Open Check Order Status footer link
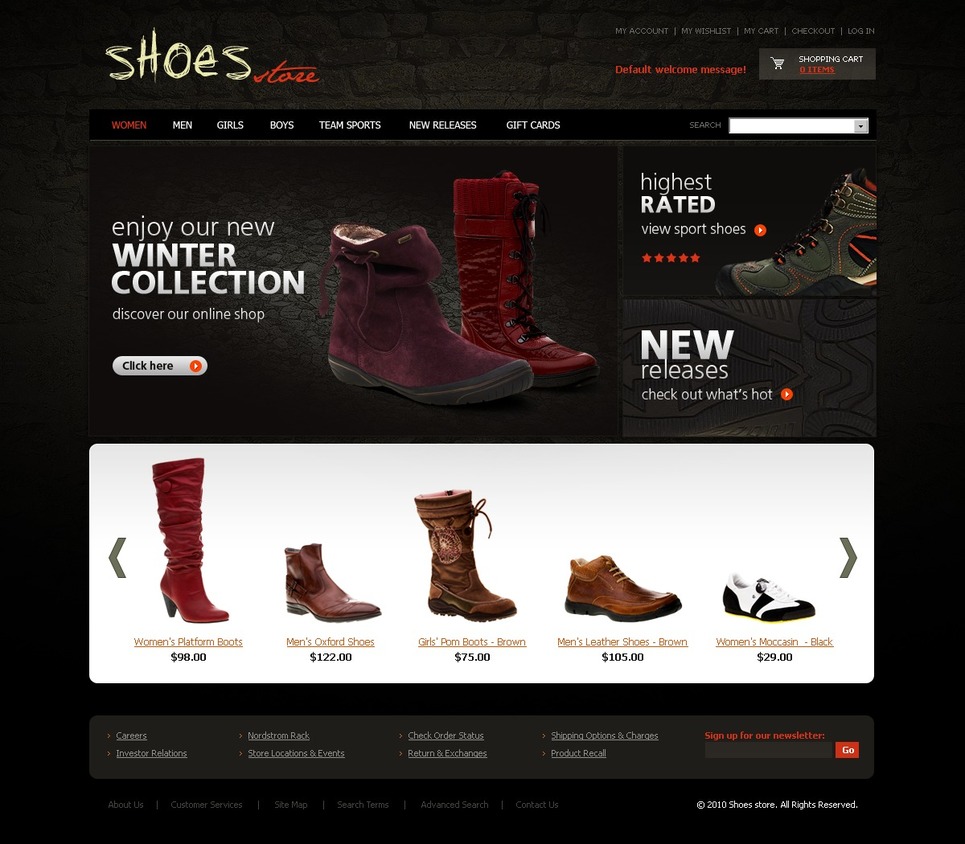The width and height of the screenshot is (965, 844). click(x=446, y=736)
